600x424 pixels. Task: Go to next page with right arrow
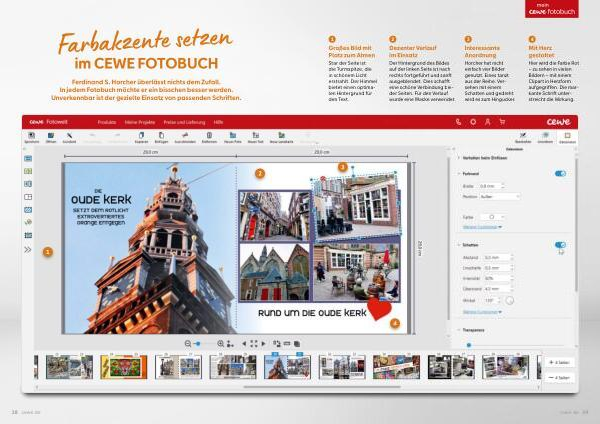[263, 344]
